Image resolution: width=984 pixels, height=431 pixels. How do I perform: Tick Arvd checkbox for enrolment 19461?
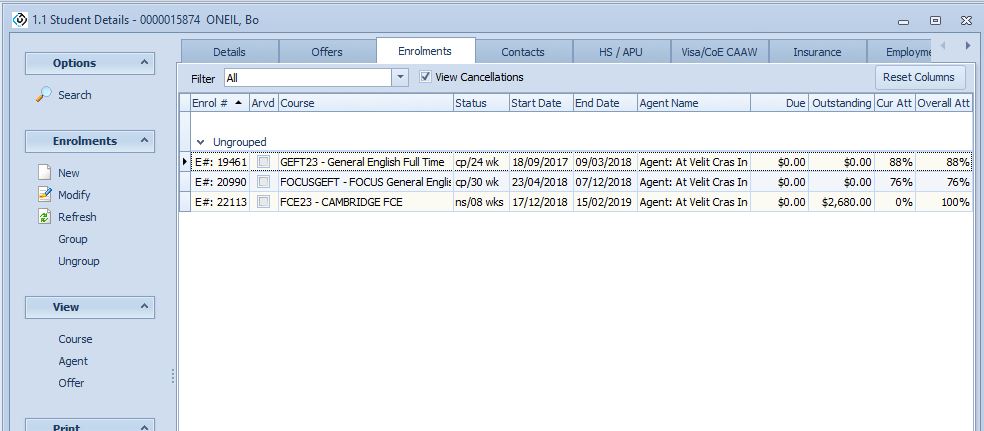(x=263, y=162)
